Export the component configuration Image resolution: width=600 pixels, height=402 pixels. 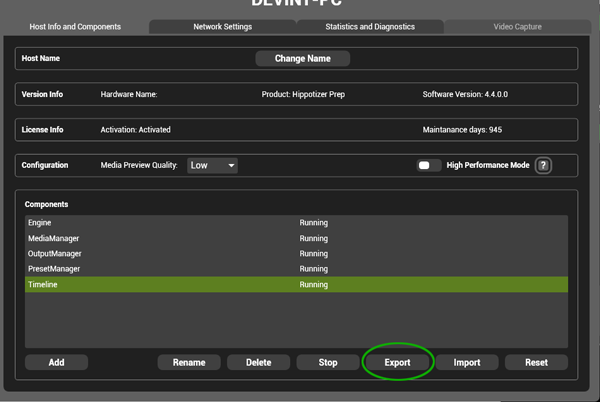(397, 362)
